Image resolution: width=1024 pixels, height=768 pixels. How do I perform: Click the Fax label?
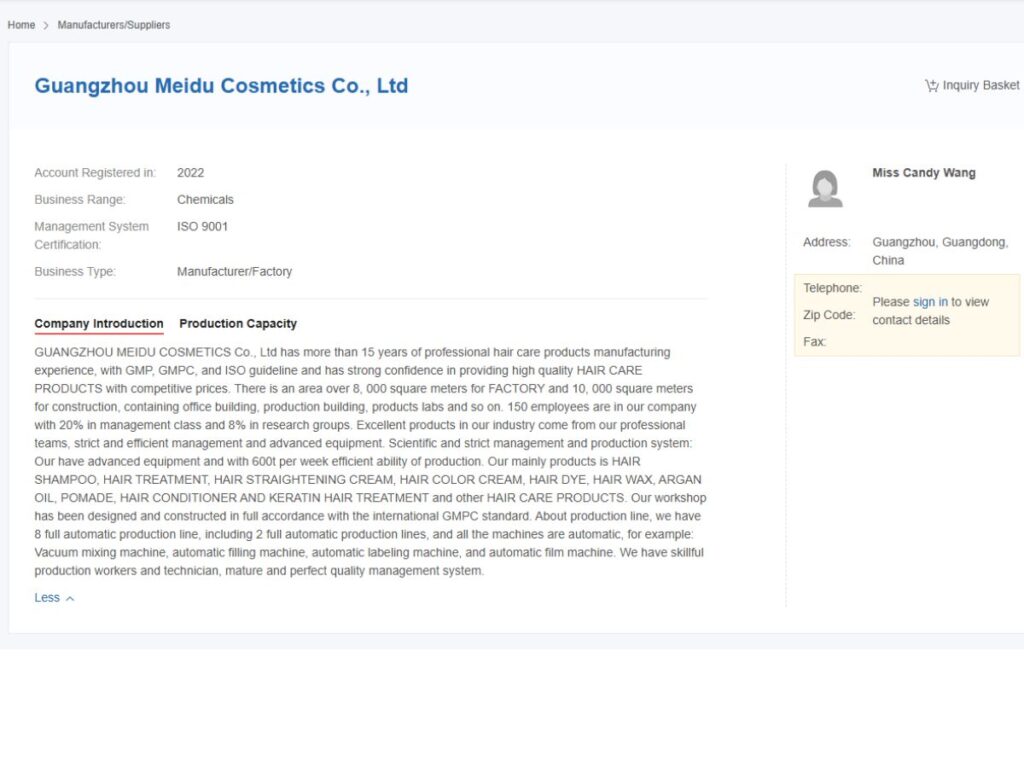(814, 342)
